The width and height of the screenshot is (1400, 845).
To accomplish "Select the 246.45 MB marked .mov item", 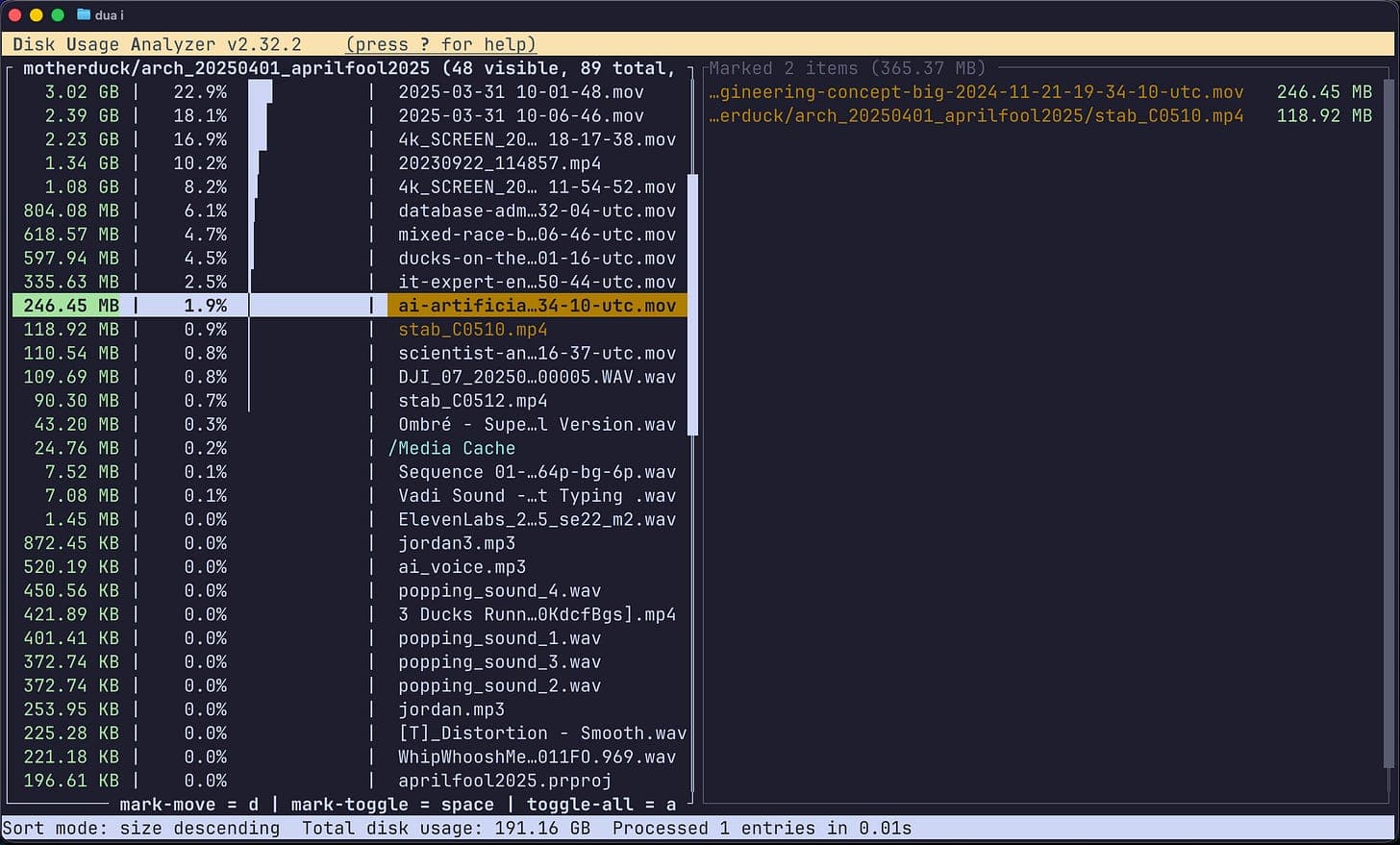I will [976, 92].
